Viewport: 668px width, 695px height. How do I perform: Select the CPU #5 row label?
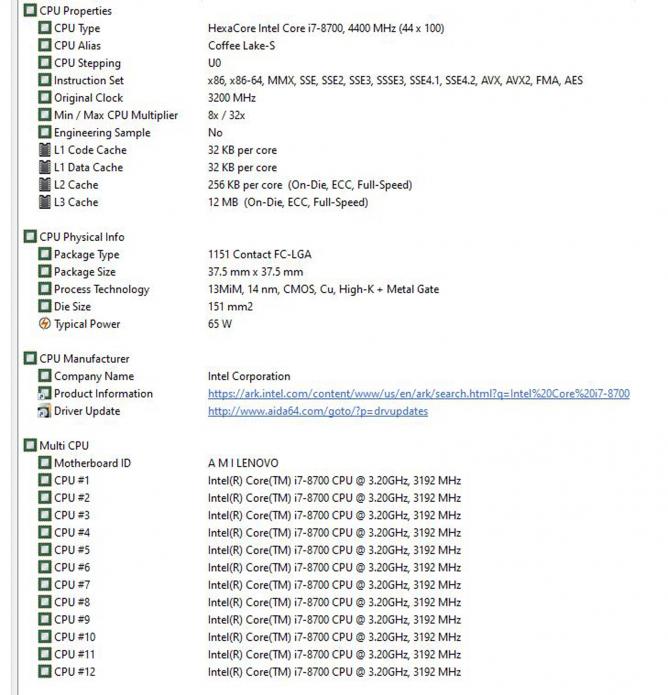(x=72, y=550)
